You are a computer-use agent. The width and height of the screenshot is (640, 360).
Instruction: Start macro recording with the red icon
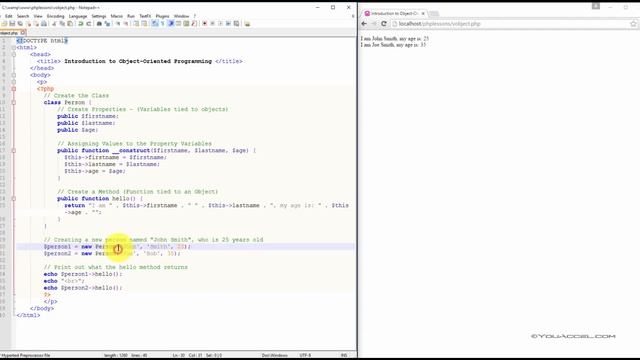tap(204, 24)
